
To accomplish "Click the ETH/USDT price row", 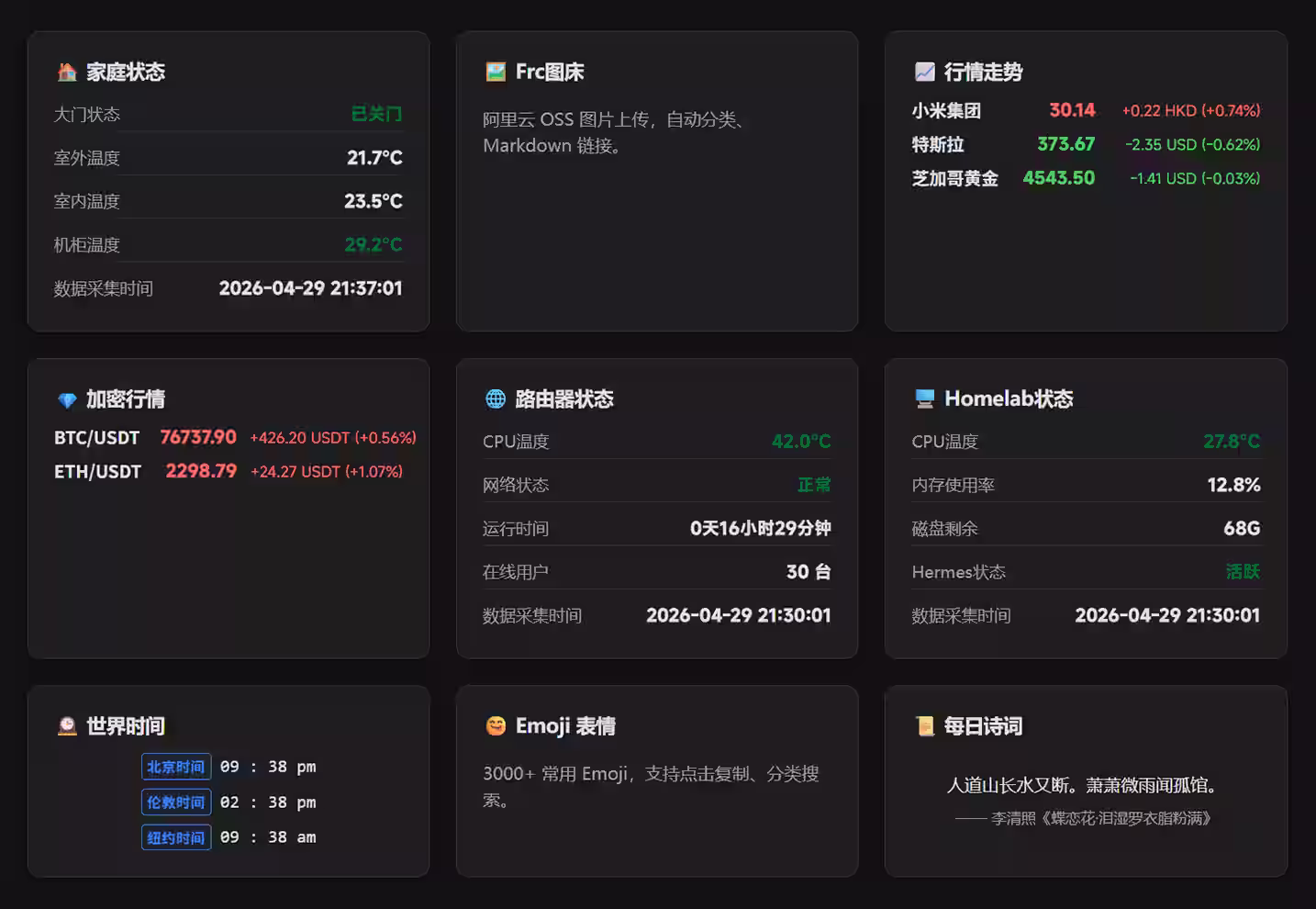I will tap(228, 471).
